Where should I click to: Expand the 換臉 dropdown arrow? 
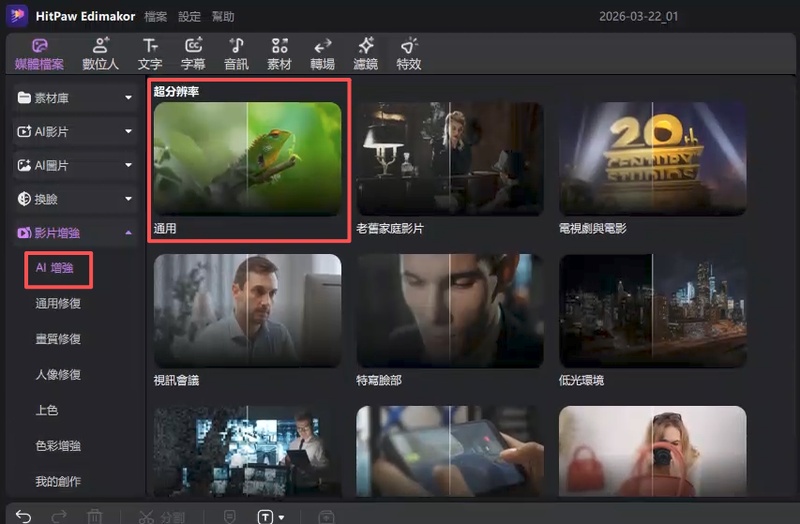(x=129, y=198)
